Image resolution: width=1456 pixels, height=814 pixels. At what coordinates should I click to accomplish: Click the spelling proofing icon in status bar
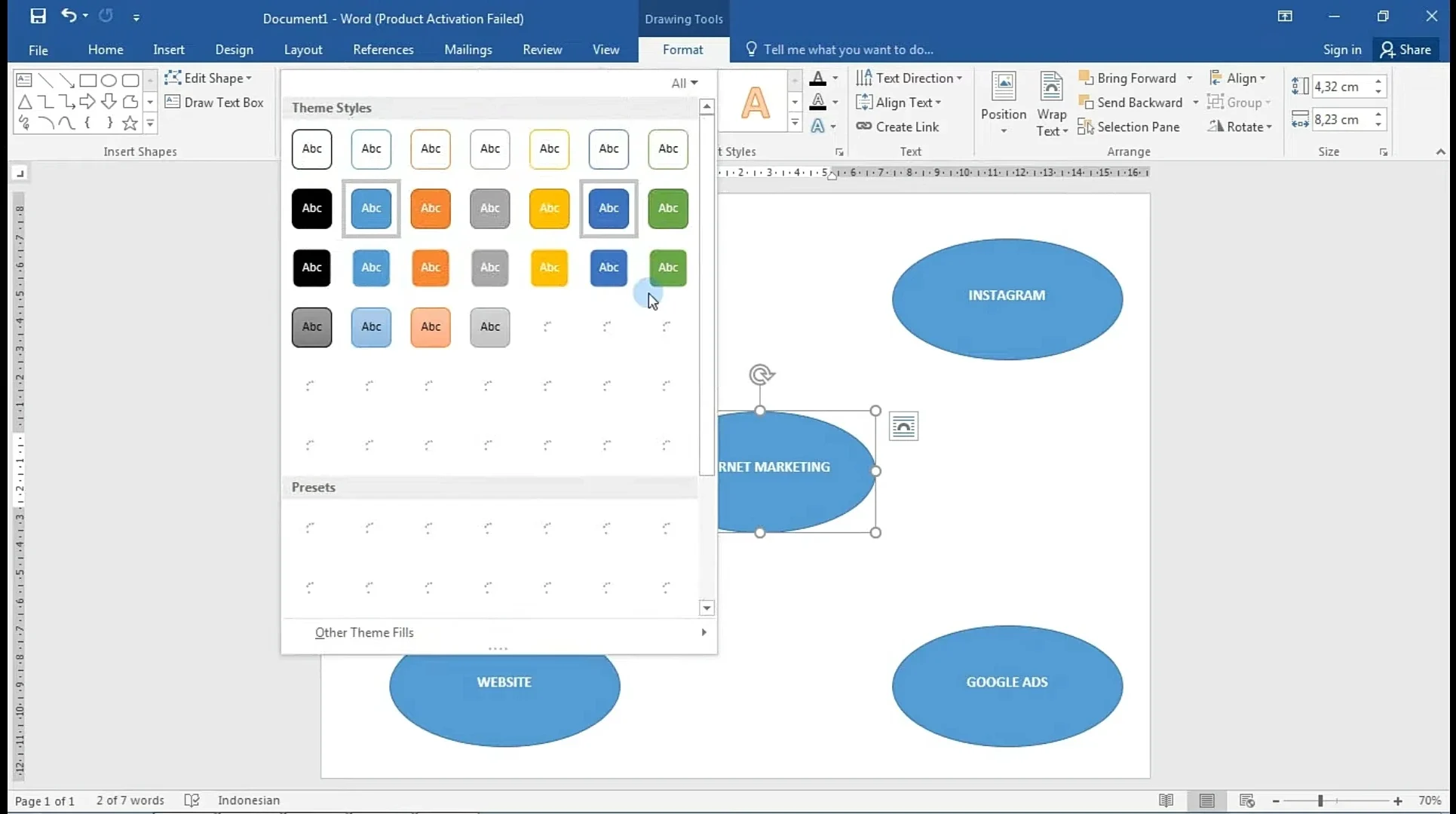192,800
